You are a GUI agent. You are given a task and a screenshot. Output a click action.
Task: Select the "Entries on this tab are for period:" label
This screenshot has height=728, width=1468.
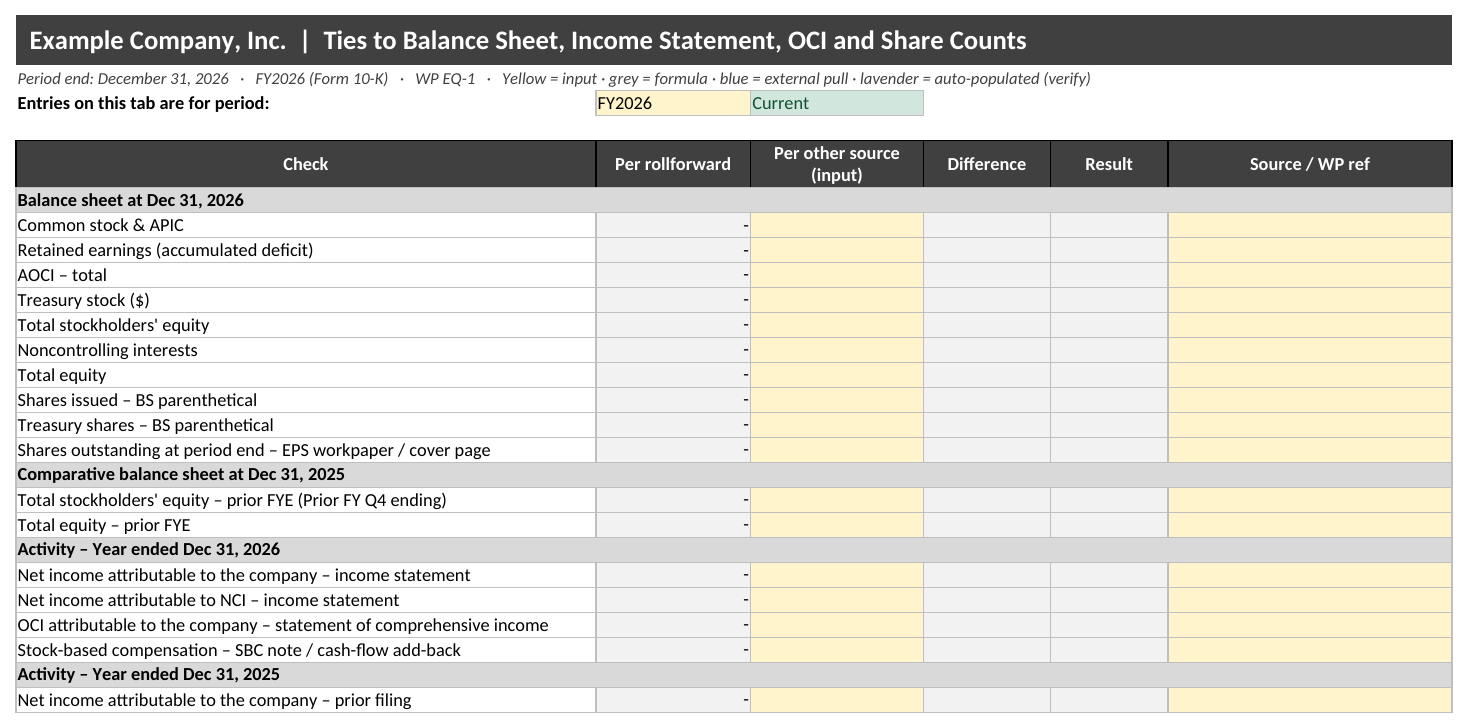coord(144,103)
